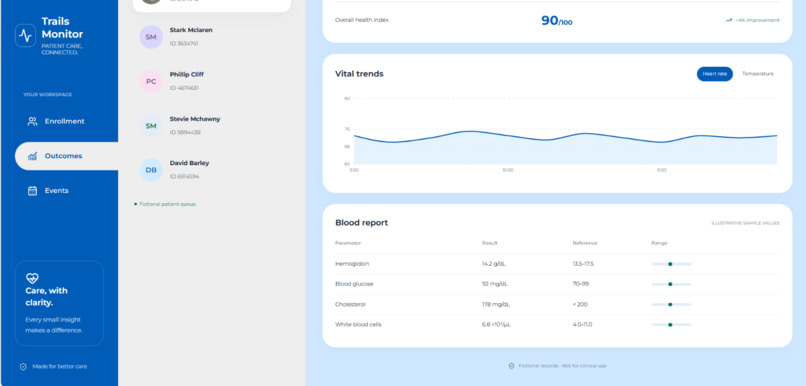This screenshot has height=386, width=806.
Task: Click shield icon beside Made for better care
Action: pyautogui.click(x=23, y=366)
